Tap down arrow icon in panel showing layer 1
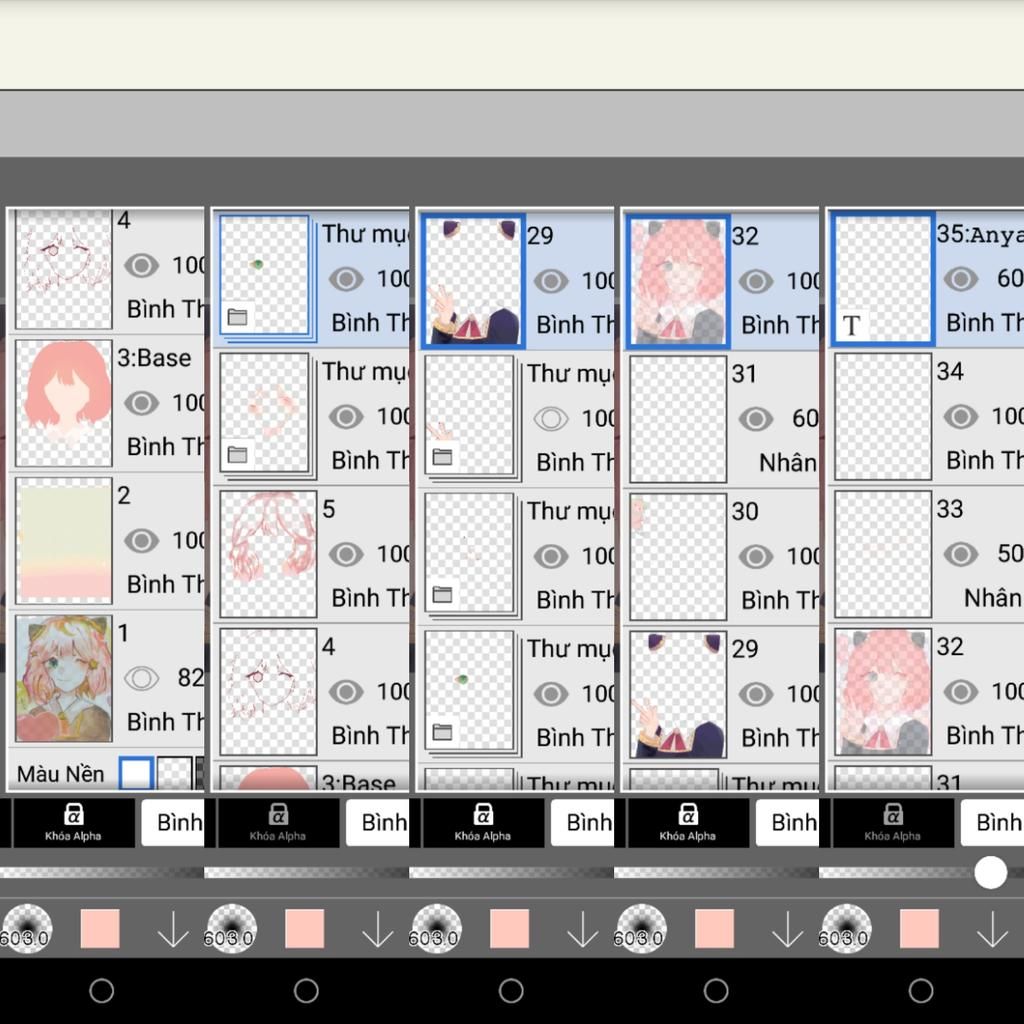Viewport: 1024px width, 1024px height. click(x=173, y=929)
